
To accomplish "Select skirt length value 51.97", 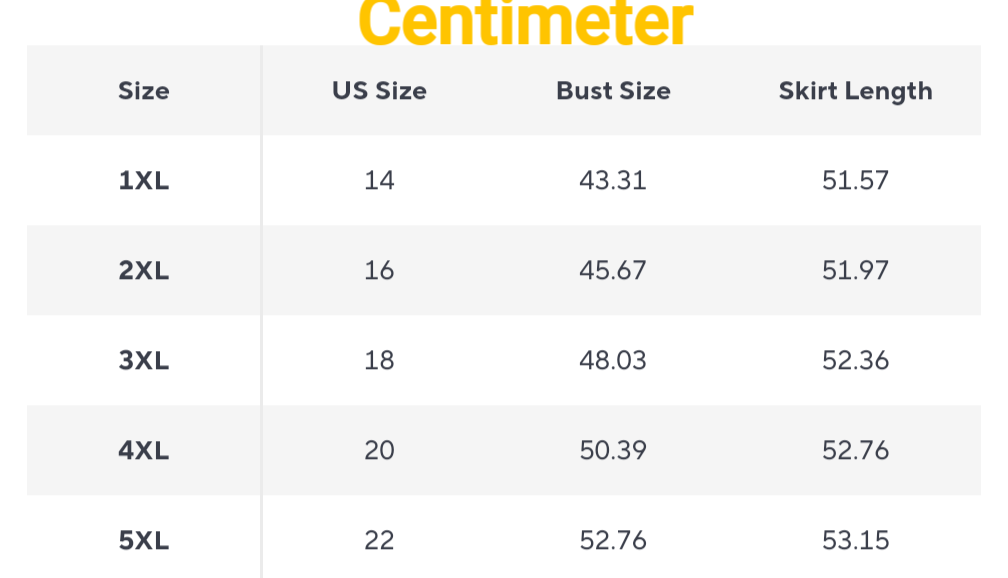I will [x=855, y=271].
